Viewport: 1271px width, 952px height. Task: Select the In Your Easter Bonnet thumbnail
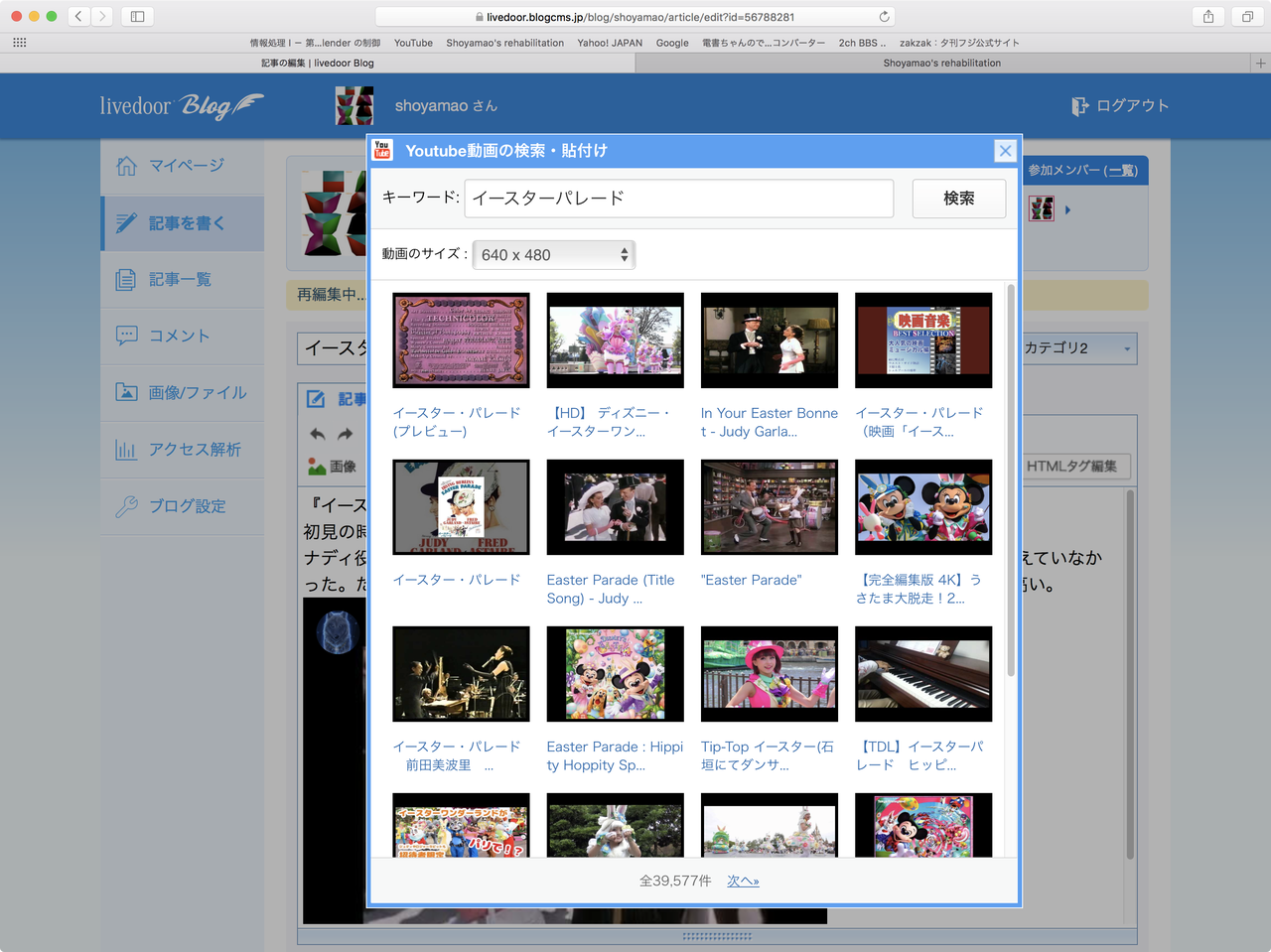pos(770,340)
